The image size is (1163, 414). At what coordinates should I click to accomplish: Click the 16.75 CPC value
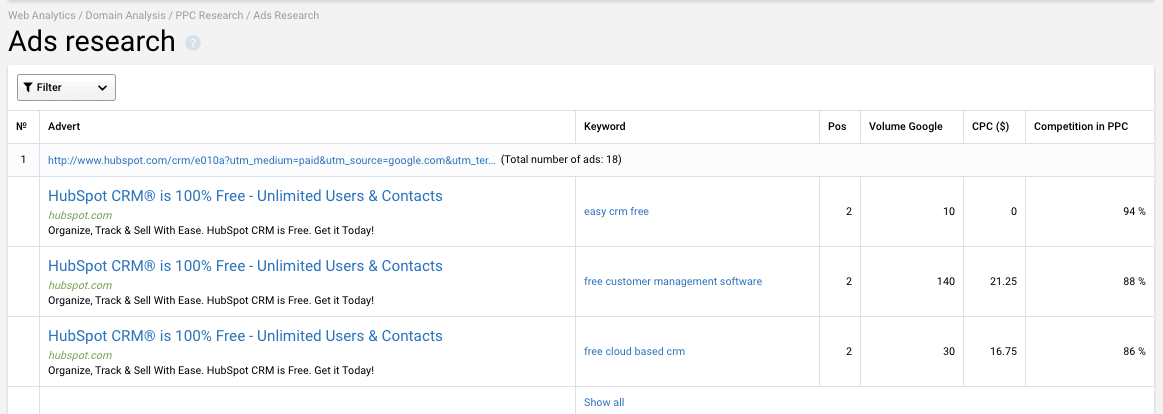coord(1003,351)
